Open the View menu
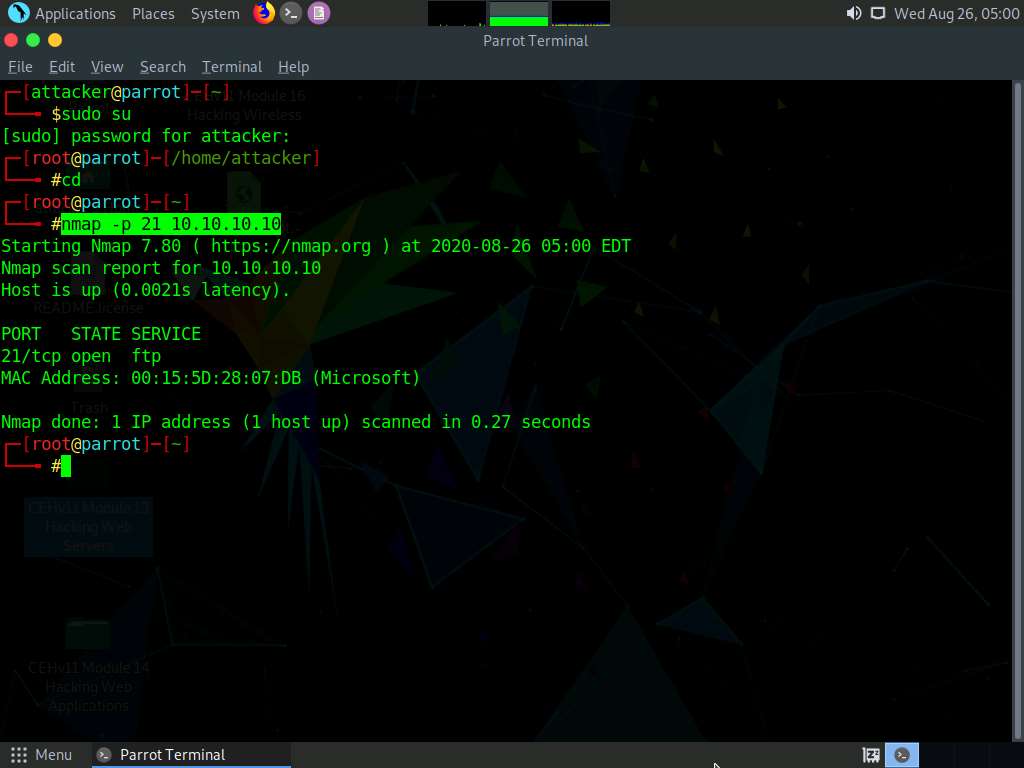Screen dimensions: 1024x768 pyautogui.click(x=107, y=67)
